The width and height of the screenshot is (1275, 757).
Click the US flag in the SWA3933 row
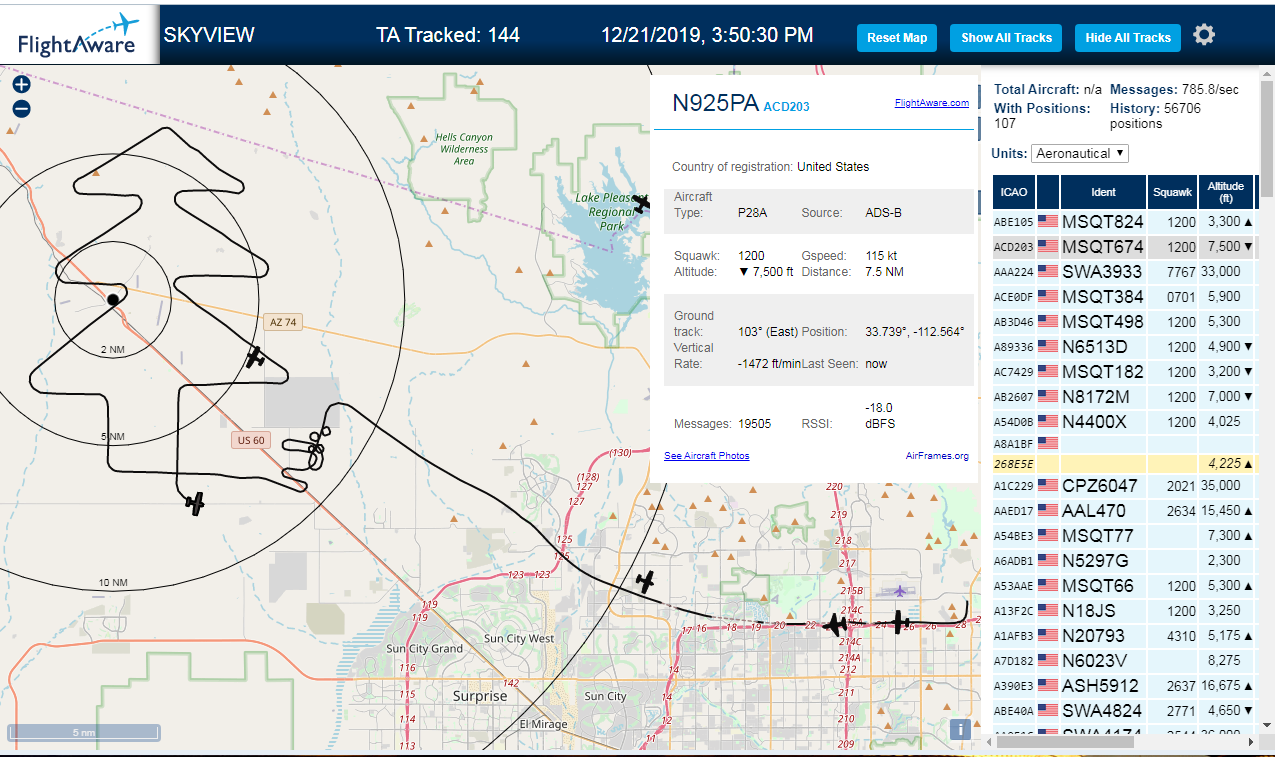1048,271
